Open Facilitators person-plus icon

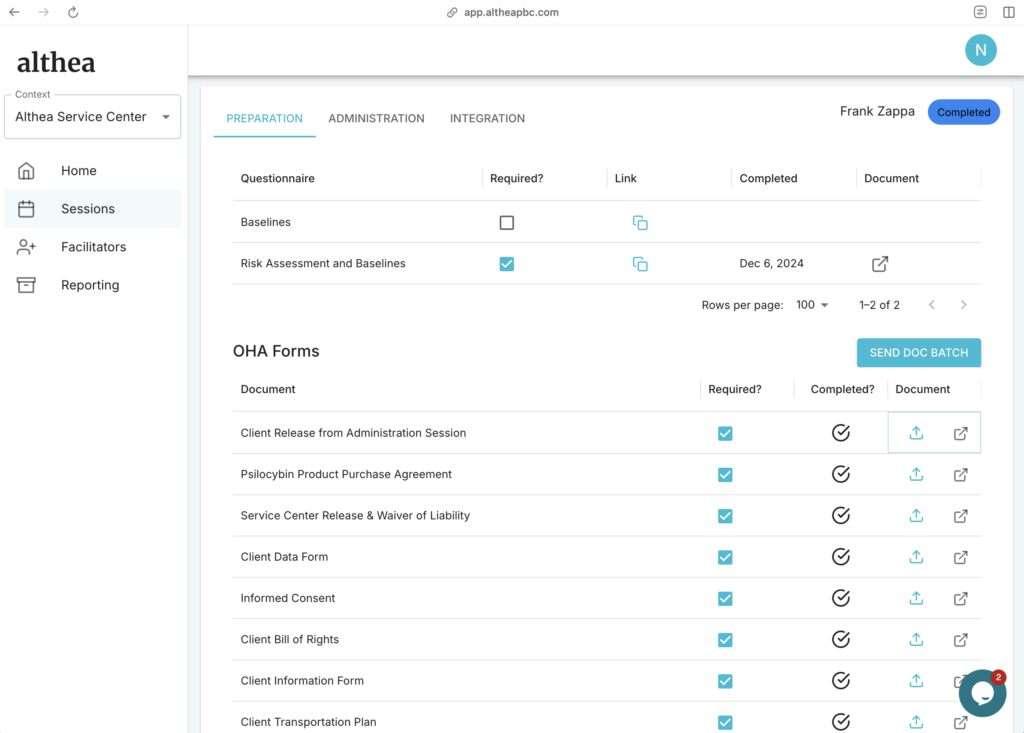pyautogui.click(x=26, y=247)
